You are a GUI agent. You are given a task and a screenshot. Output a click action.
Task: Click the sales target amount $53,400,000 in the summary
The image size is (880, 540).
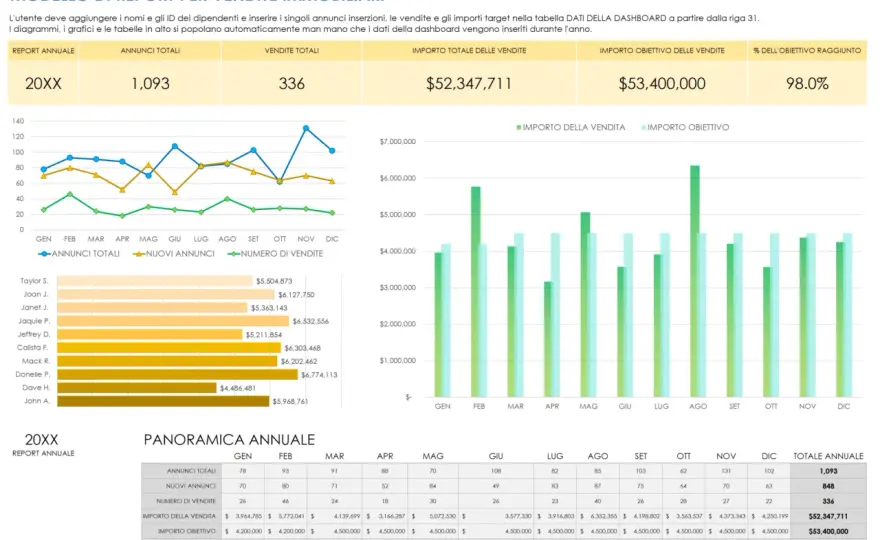click(x=662, y=84)
